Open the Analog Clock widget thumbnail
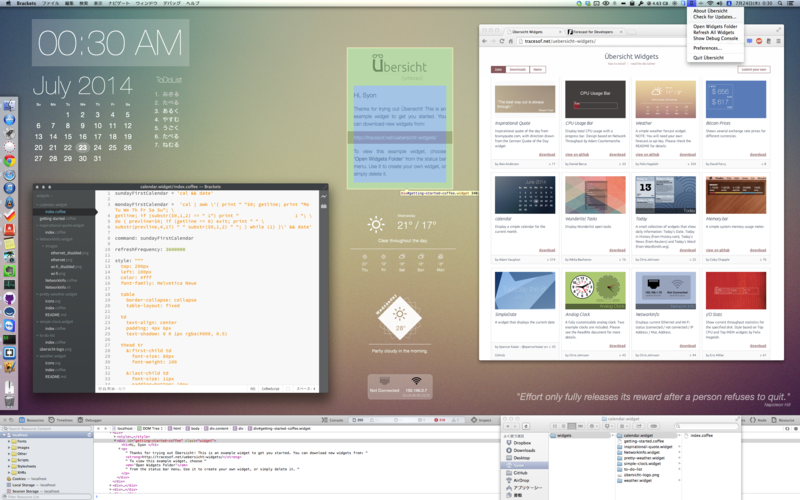Image resolution: width=800 pixels, height=500 pixels. (x=595, y=290)
